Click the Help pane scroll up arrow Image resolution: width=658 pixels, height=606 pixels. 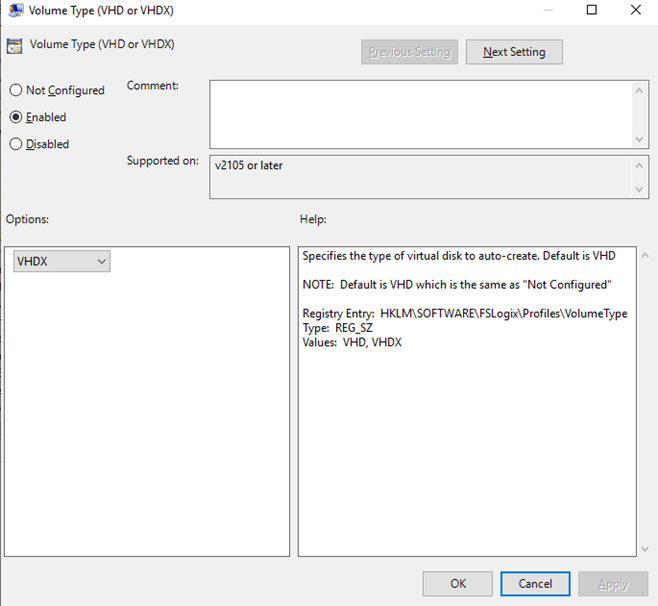coord(643,256)
